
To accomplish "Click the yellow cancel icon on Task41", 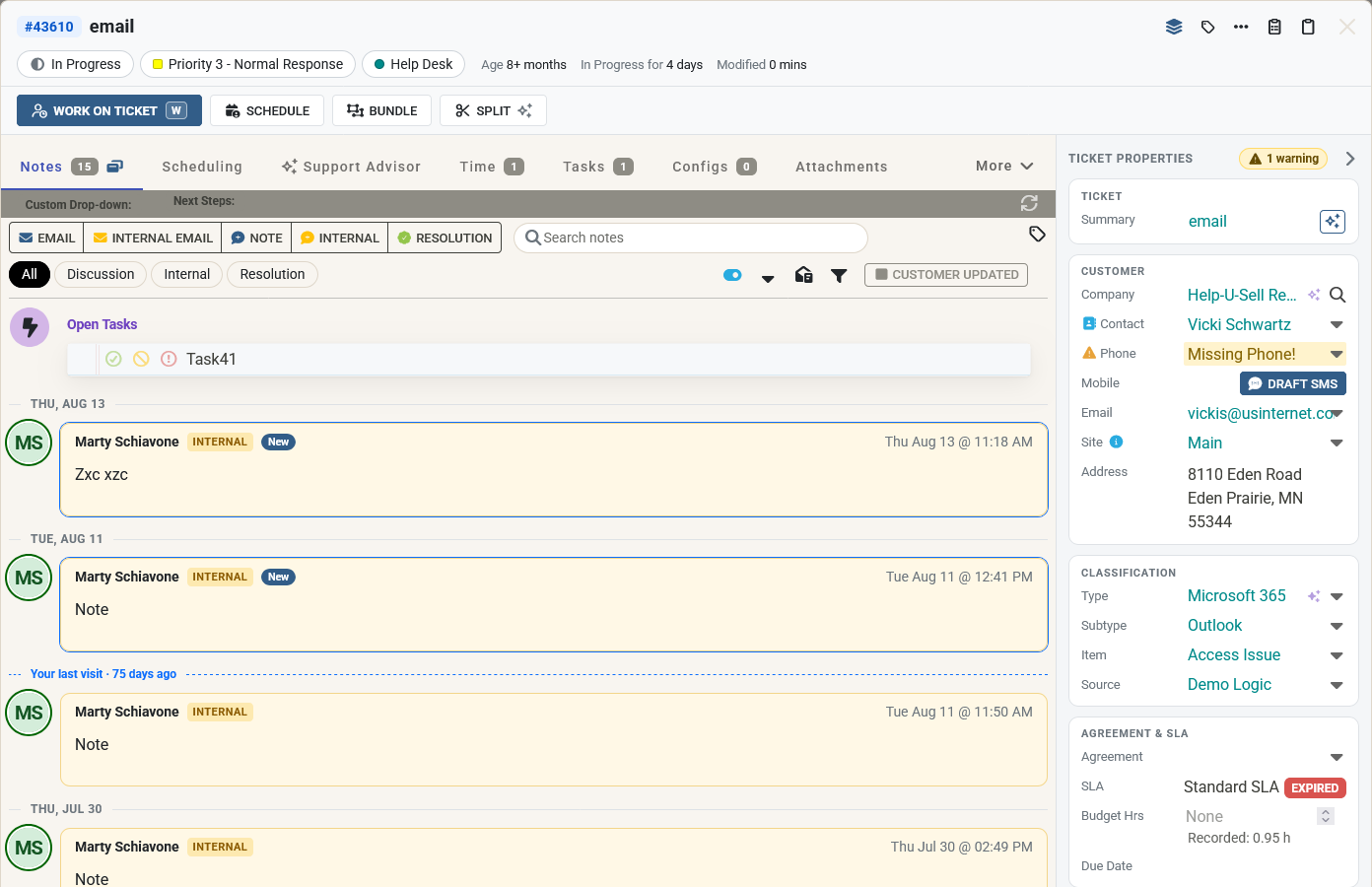I will (141, 359).
